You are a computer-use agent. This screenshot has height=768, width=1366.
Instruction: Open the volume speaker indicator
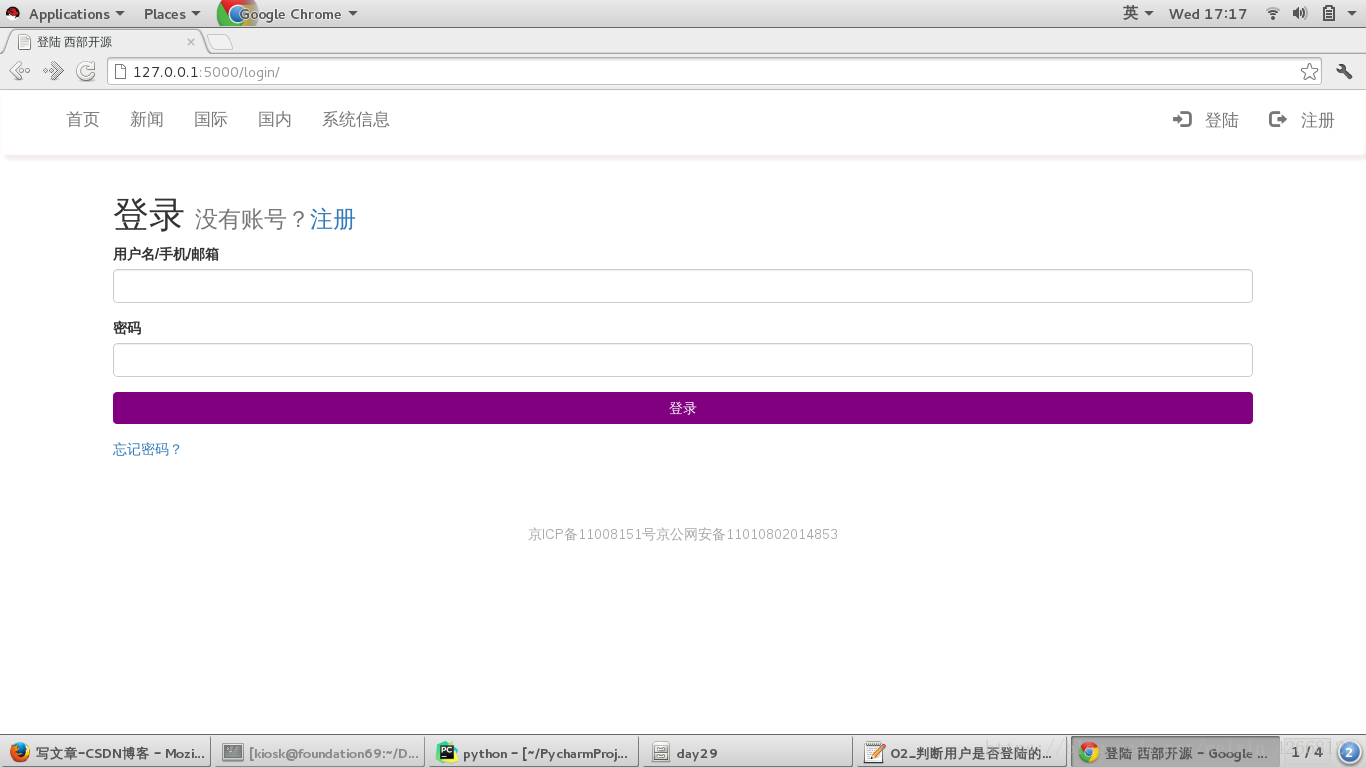point(1300,13)
